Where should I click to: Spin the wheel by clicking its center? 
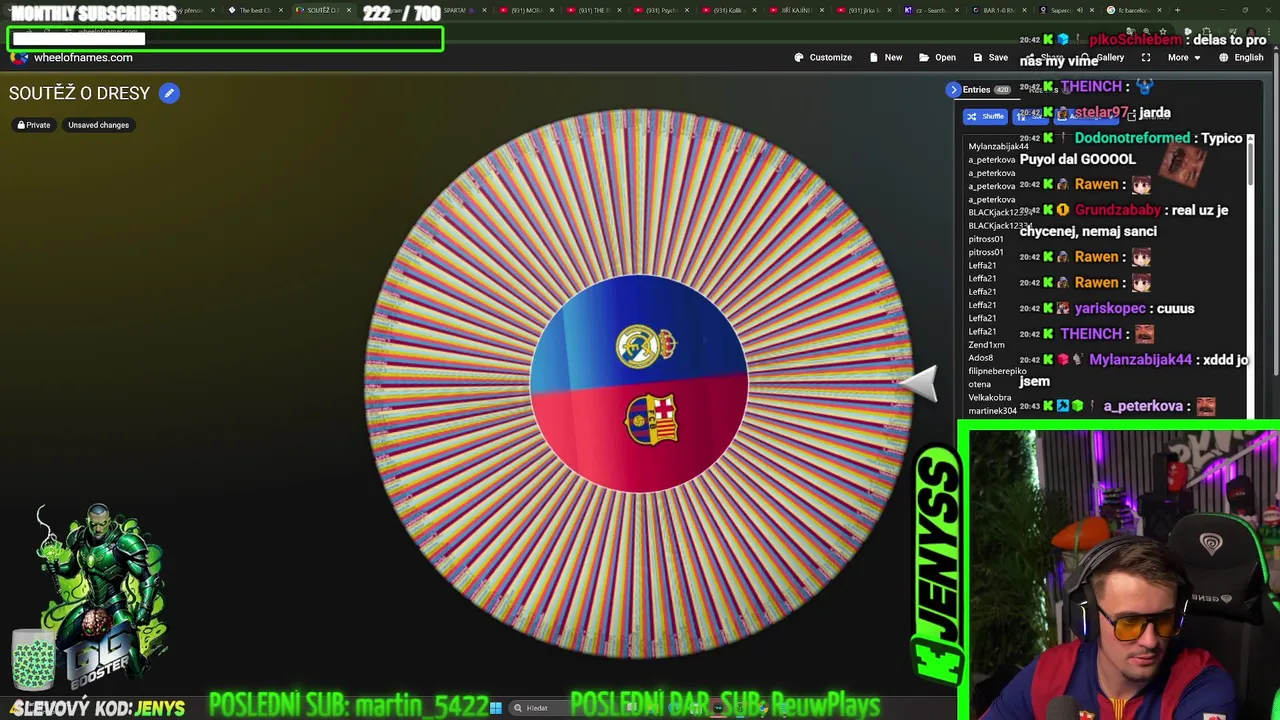(638, 384)
